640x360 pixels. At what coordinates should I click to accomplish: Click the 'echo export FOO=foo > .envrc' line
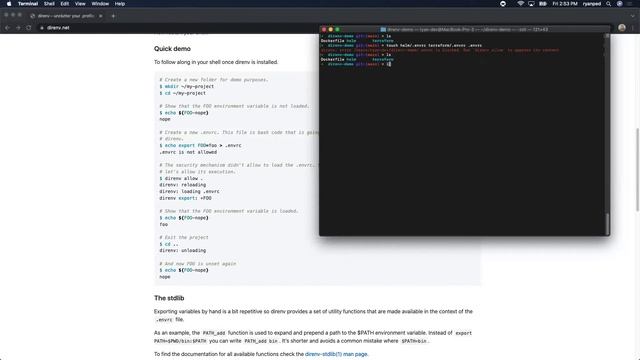(x=200, y=145)
